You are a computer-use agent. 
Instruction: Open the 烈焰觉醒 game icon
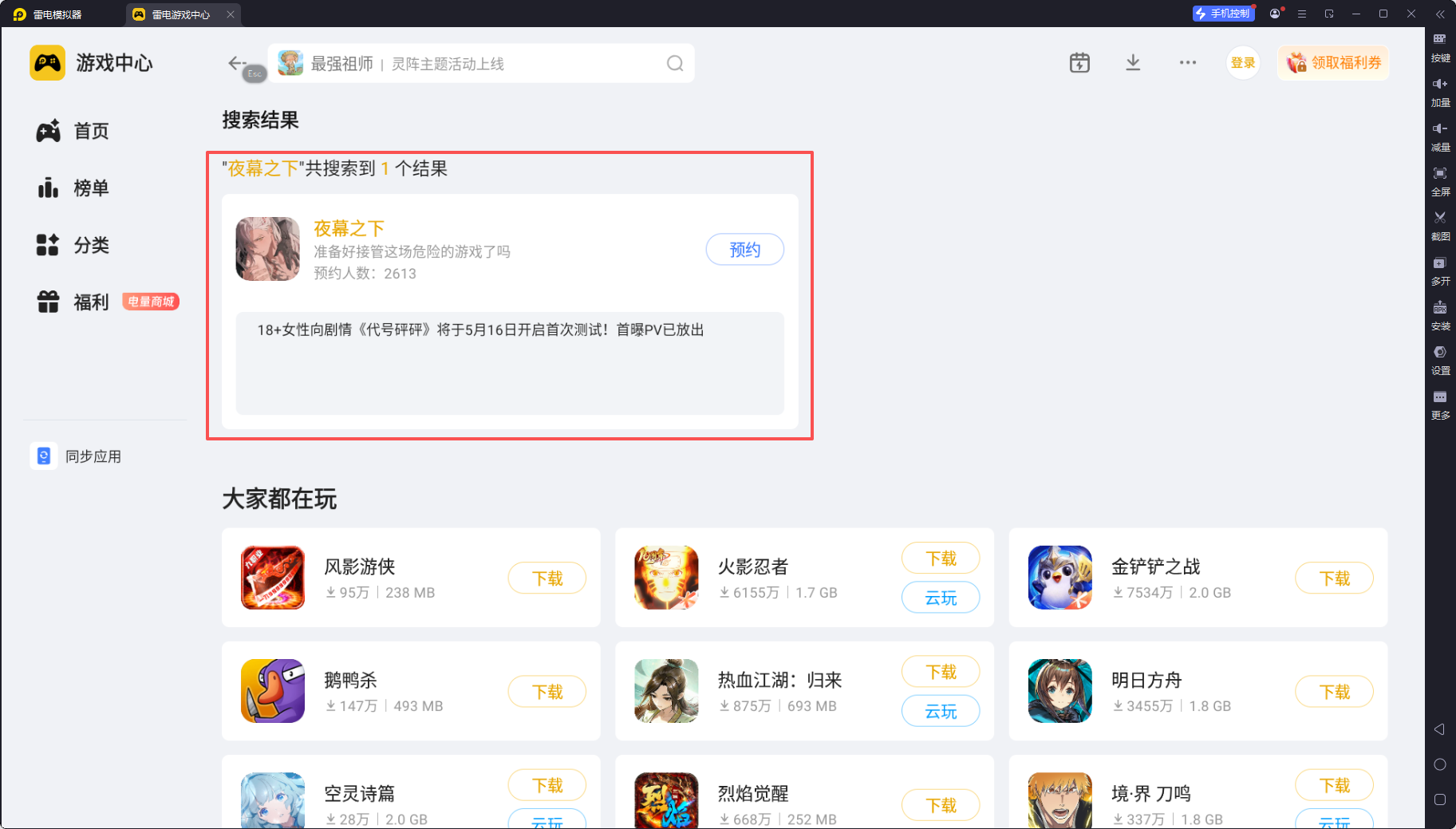(666, 800)
